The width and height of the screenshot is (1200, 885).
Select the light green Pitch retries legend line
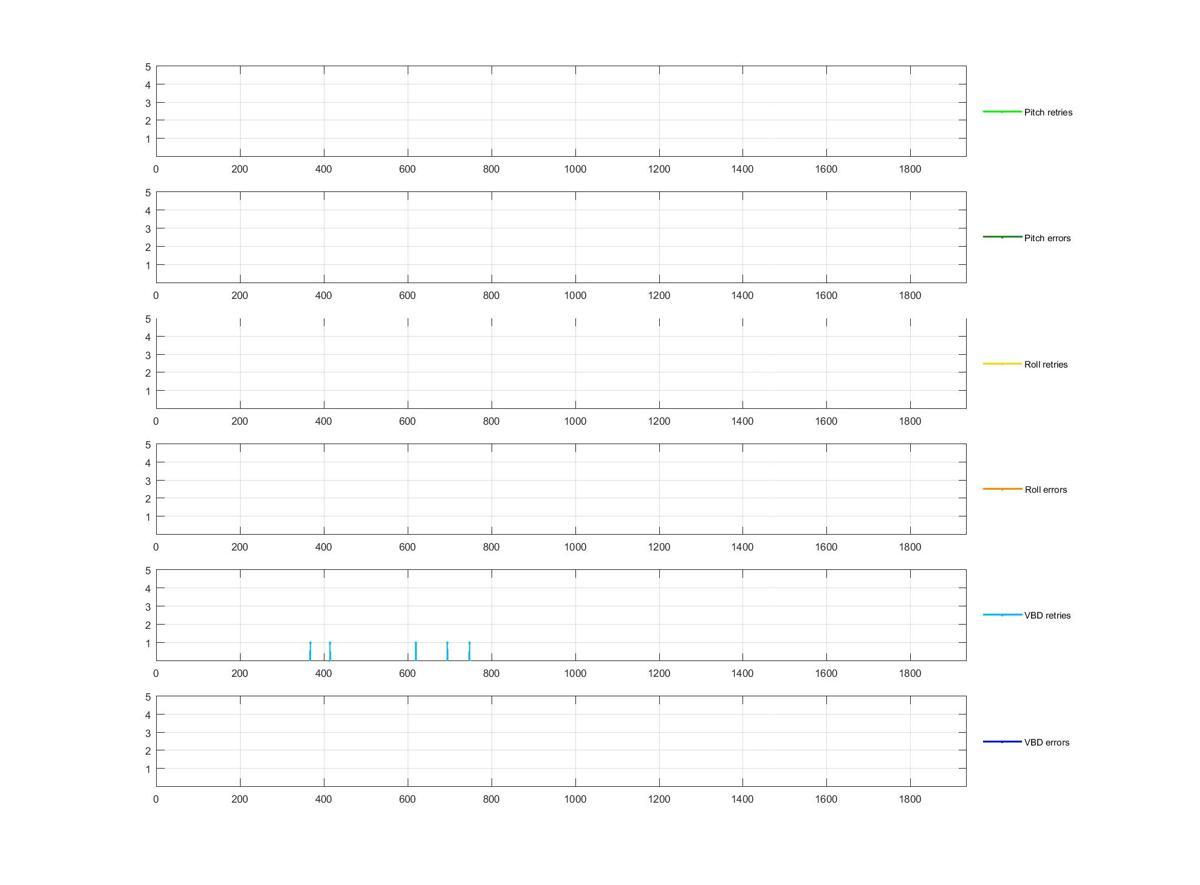click(1002, 111)
